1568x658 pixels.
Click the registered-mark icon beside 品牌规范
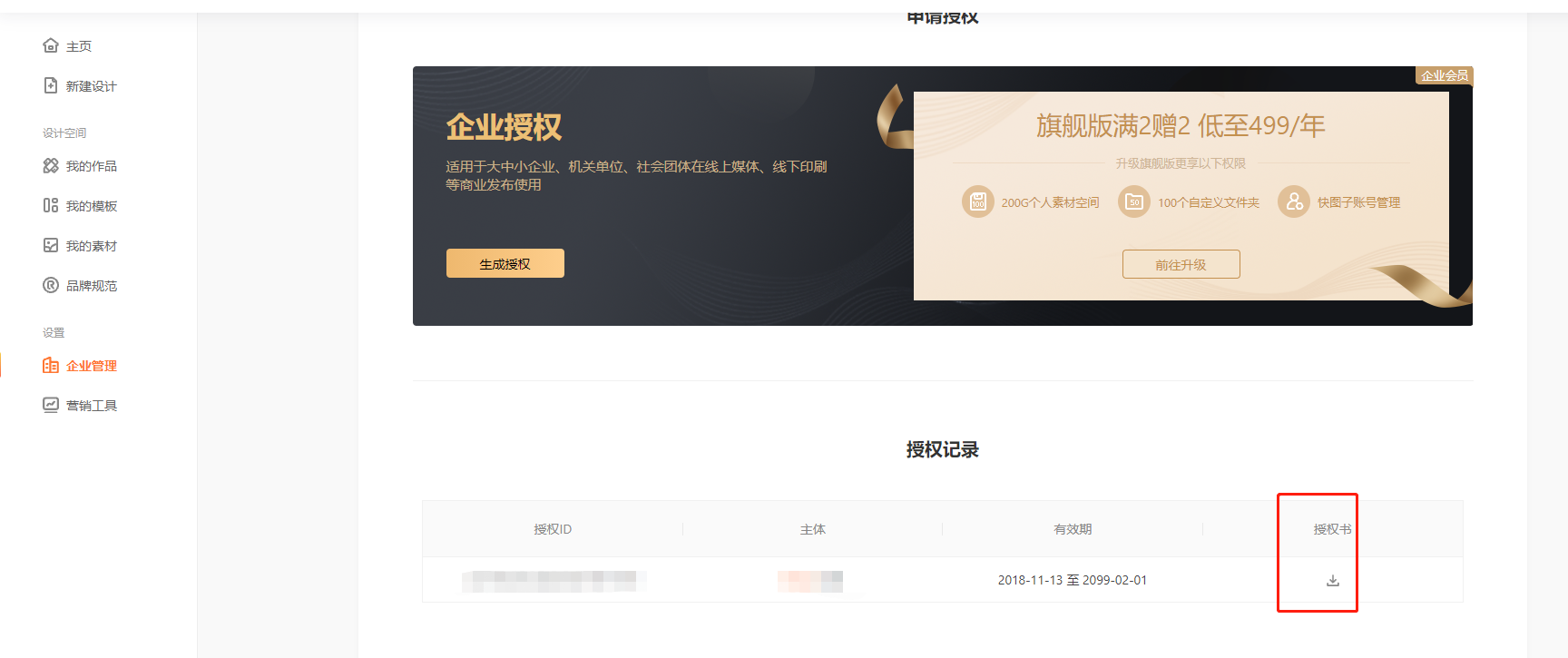coord(51,285)
